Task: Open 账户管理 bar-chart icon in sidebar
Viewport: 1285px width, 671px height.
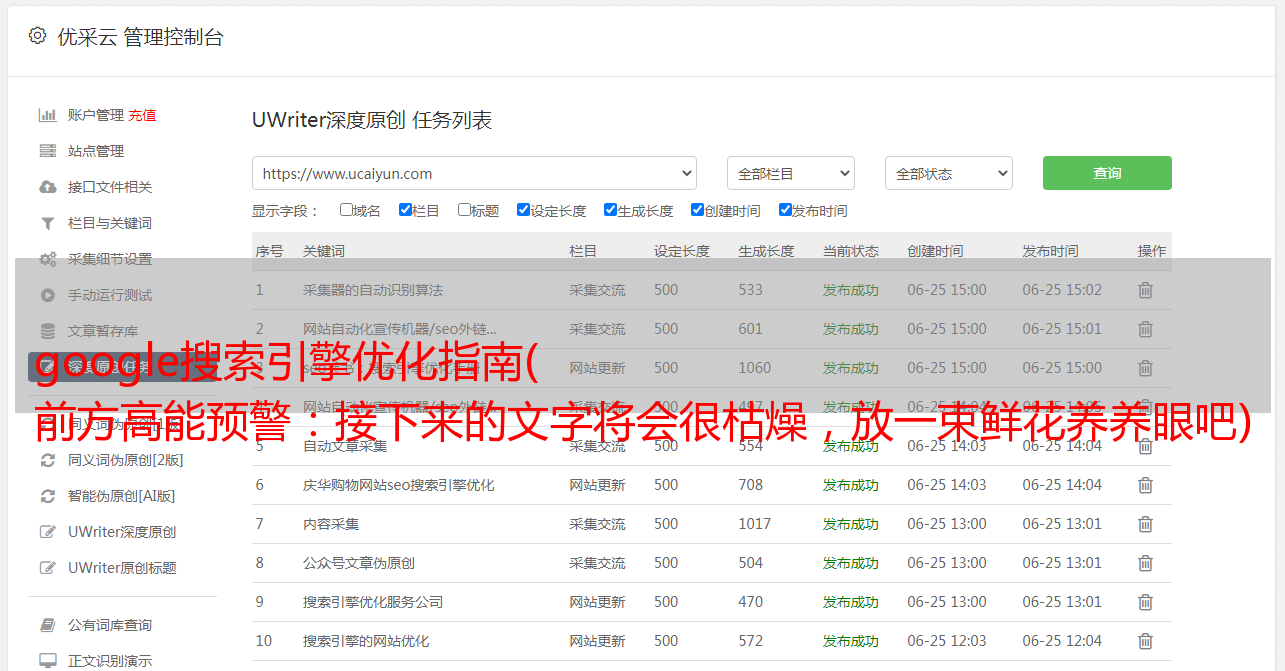Action: pos(47,115)
